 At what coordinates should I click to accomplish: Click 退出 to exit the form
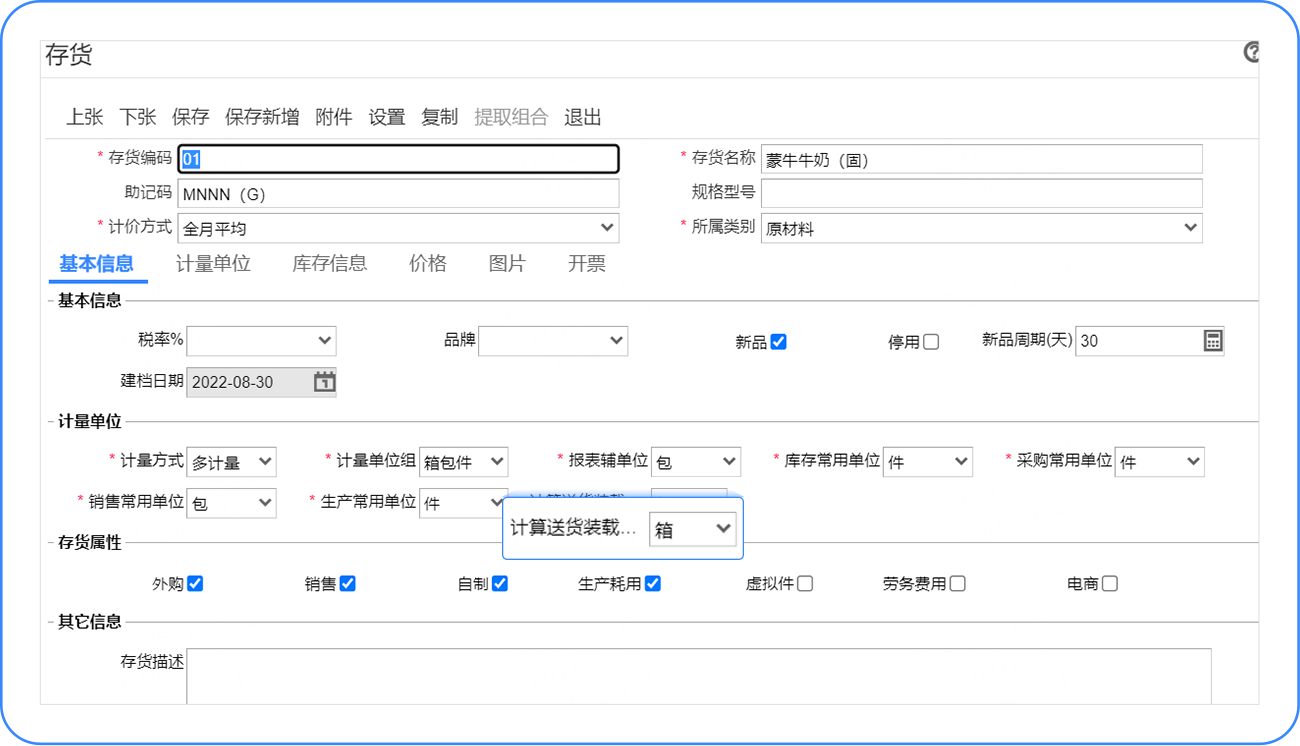(584, 117)
